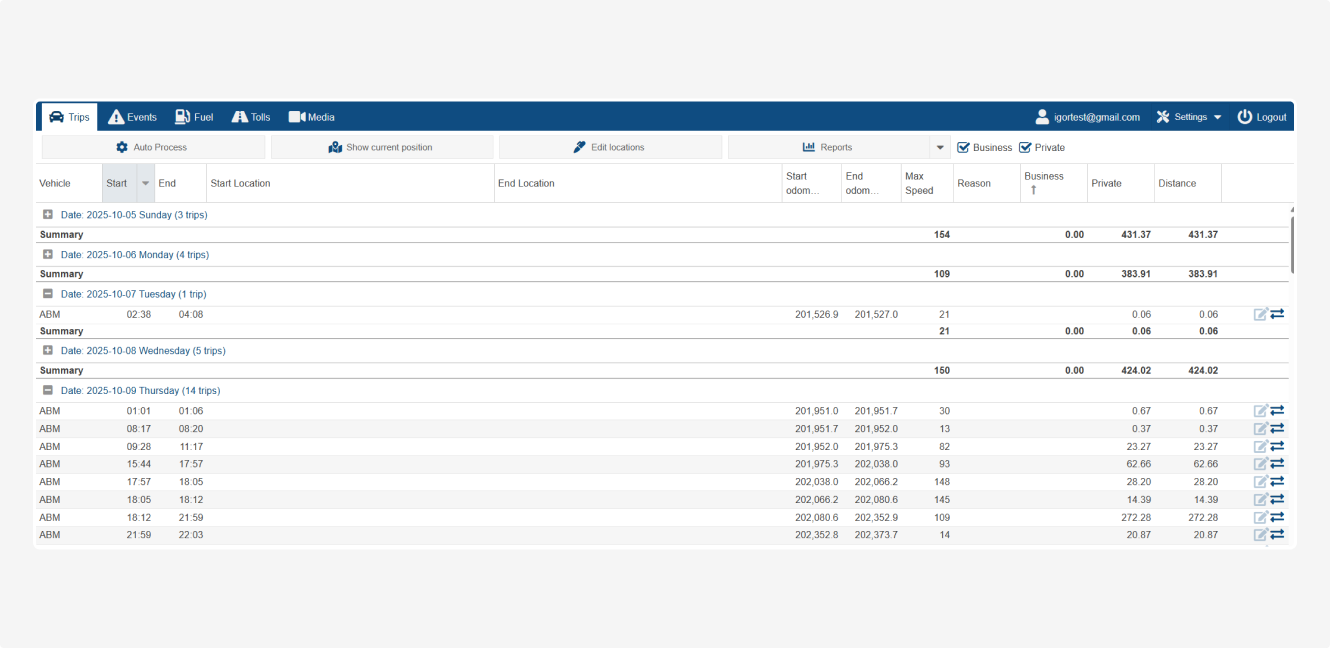Screen dimensions: 1330x648
Task: Click swap arrows icon for 21:59 trip
Action: [1277, 535]
